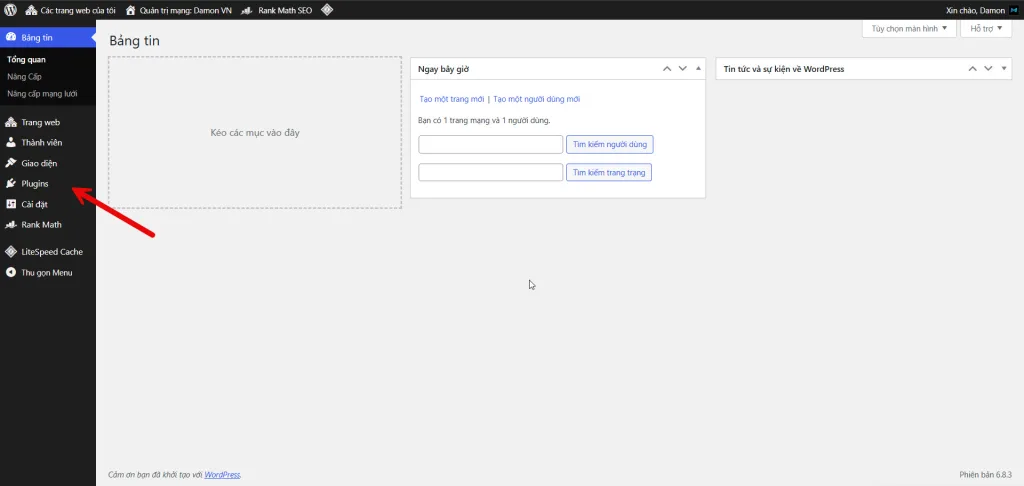
Task: Open Nâng Cấp submenu item
Action: tap(24, 76)
